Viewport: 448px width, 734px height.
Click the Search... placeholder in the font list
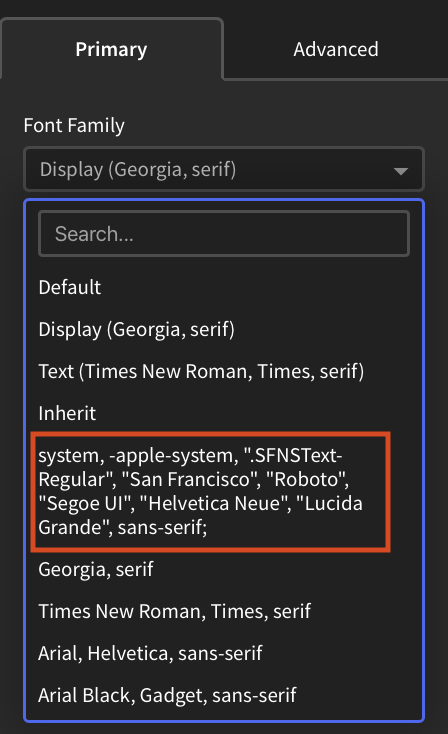[x=94, y=234]
